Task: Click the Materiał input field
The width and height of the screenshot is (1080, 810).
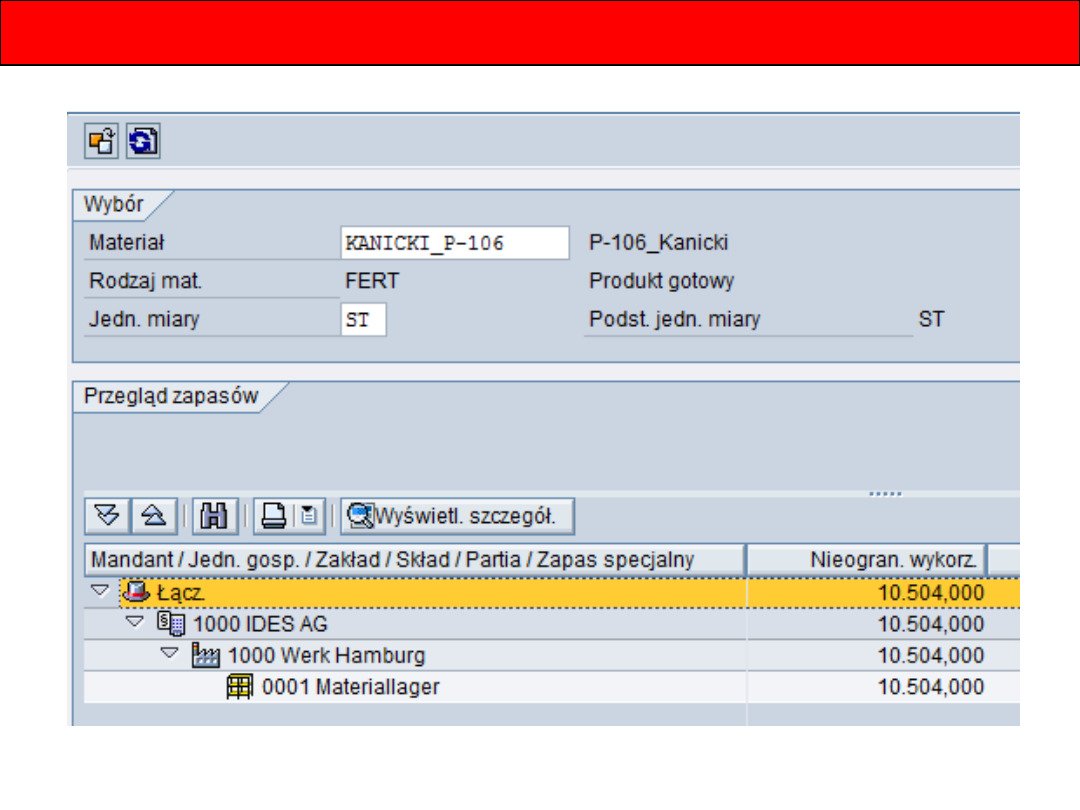Action: [455, 243]
